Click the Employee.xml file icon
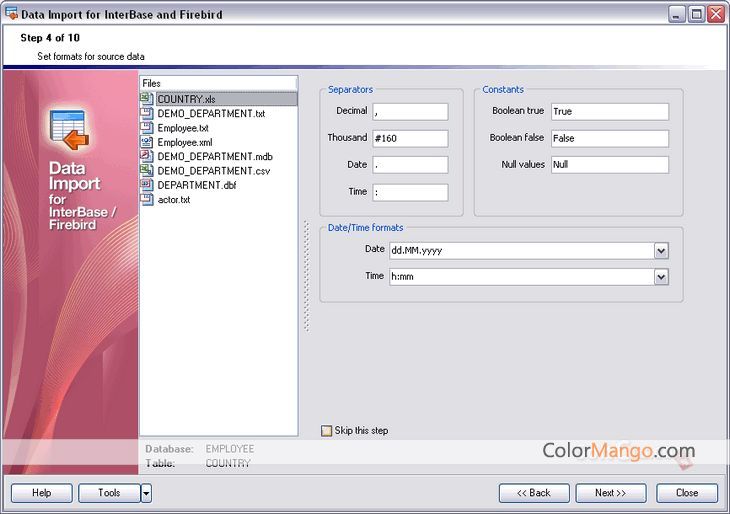The image size is (730, 514). click(147, 142)
